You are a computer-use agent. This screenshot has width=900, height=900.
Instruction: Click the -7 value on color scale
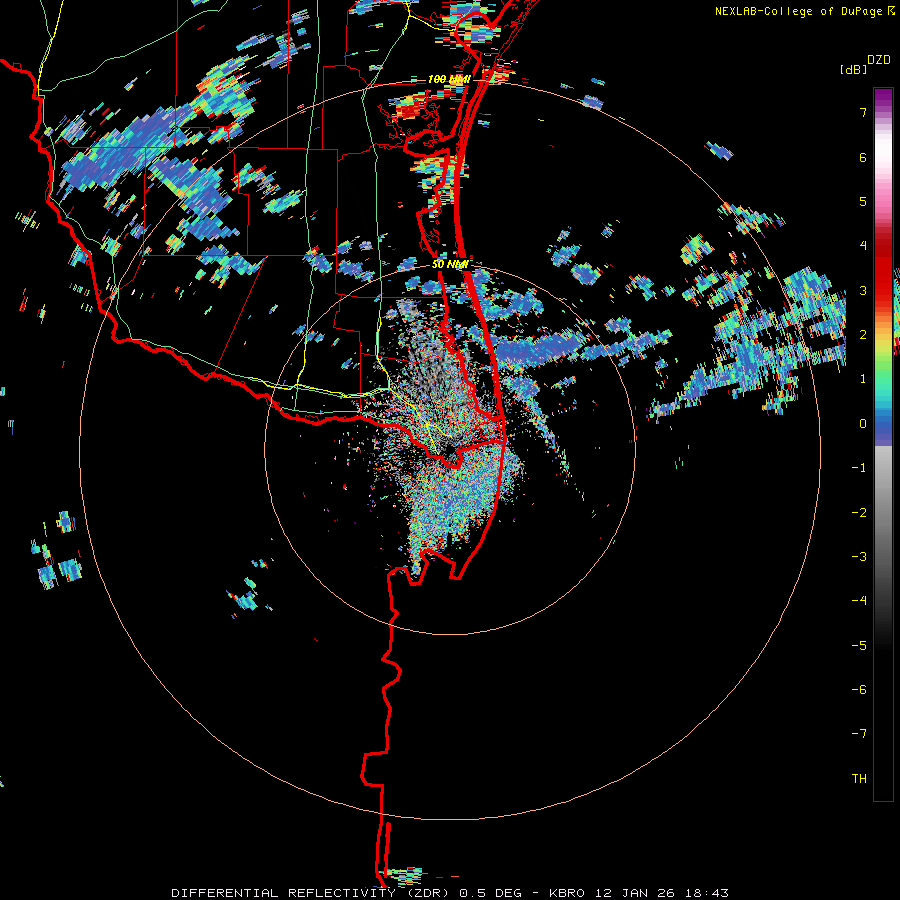859,734
